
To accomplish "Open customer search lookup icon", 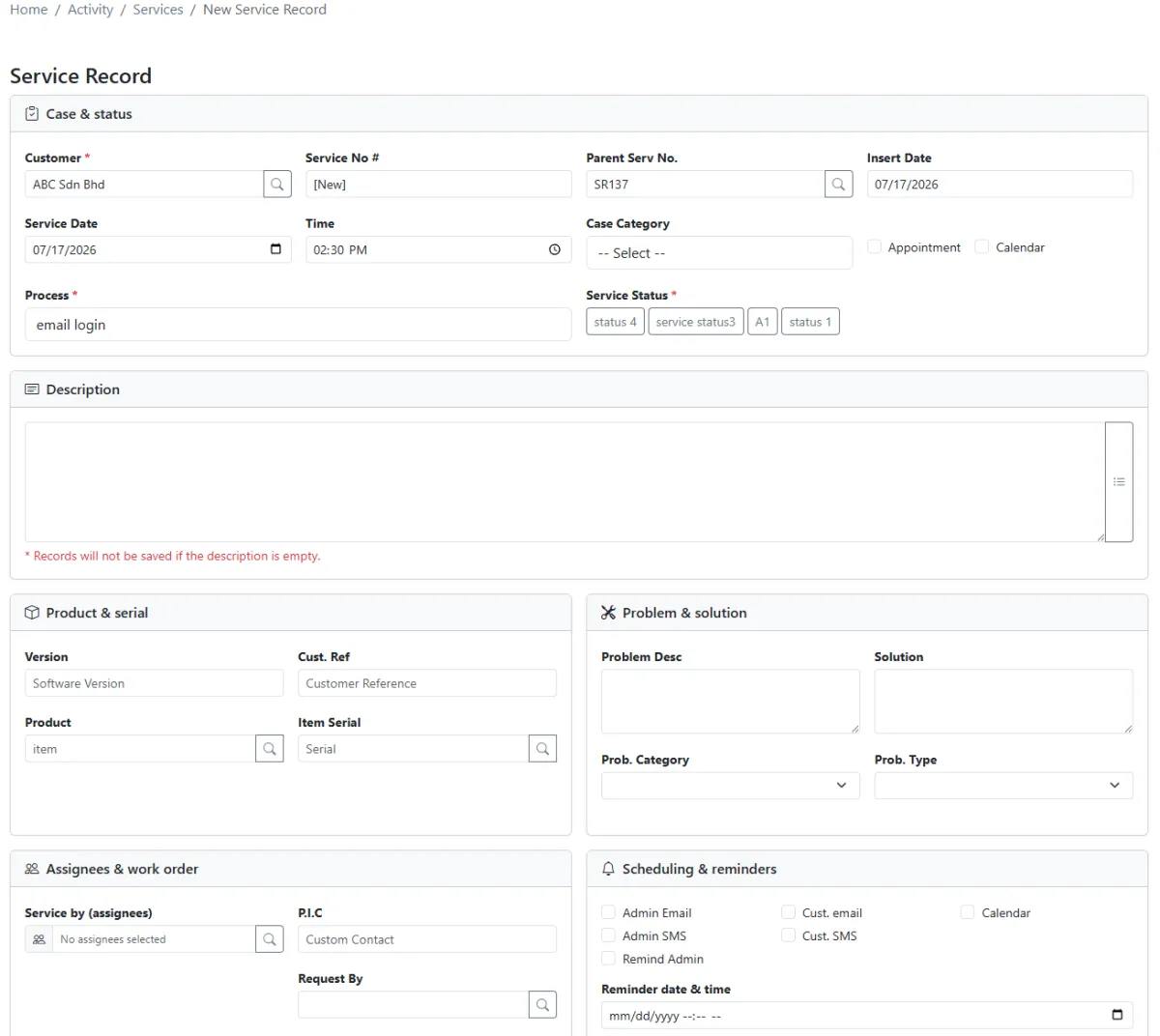I will 277,185.
